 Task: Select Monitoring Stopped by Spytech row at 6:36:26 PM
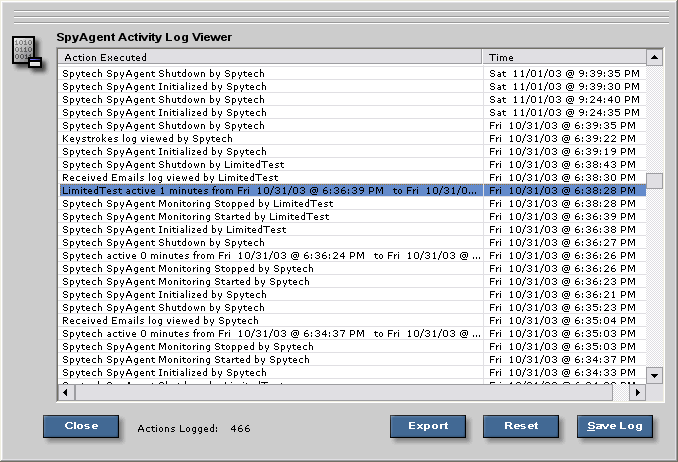(352, 268)
